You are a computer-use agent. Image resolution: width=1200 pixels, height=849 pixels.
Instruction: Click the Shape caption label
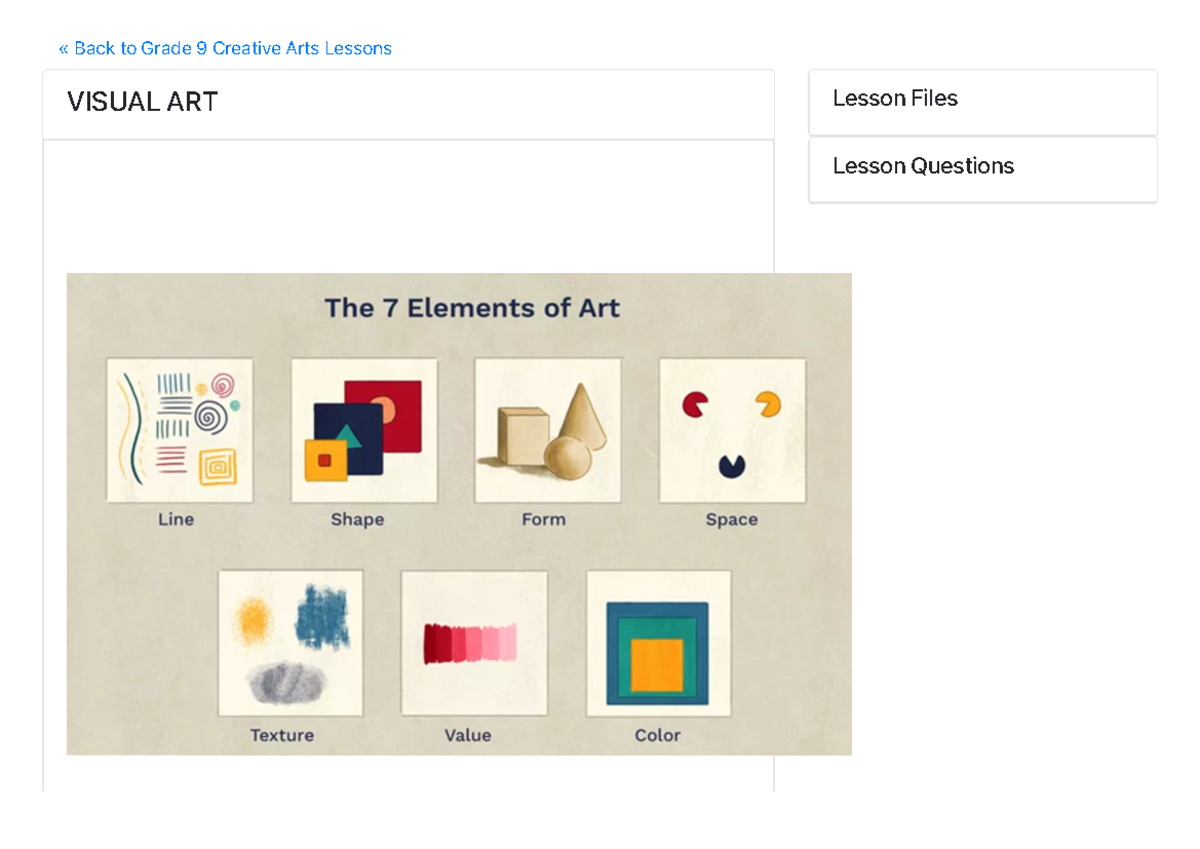pyautogui.click(x=358, y=519)
